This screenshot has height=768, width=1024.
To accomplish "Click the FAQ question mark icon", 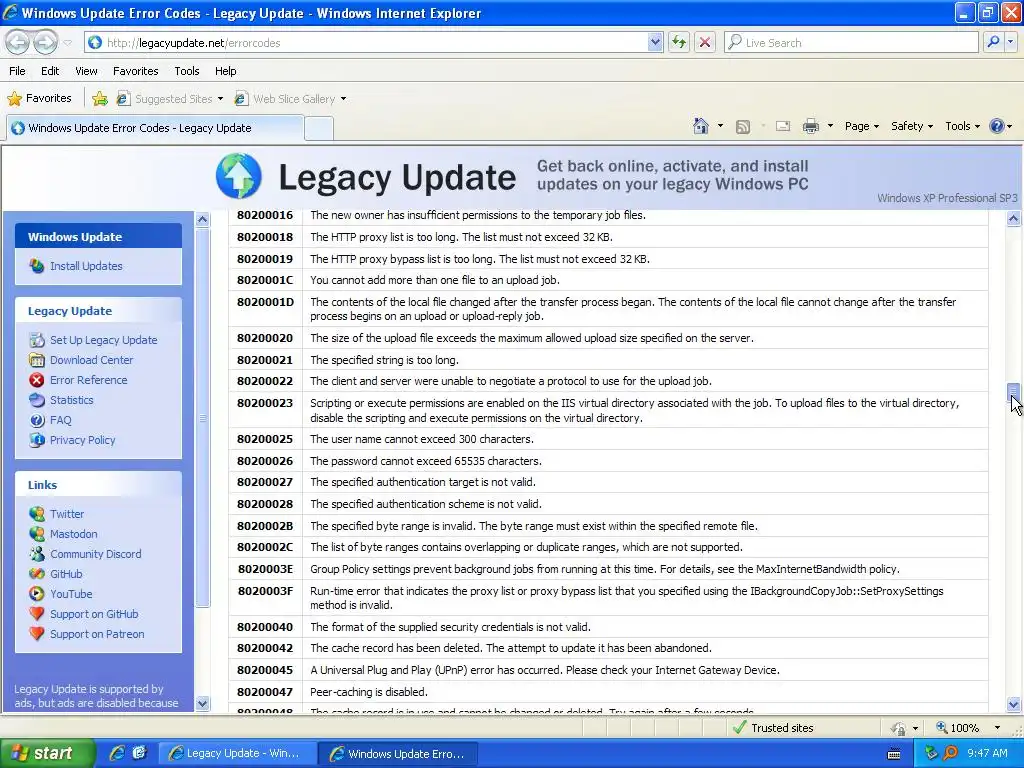I will coord(37,420).
